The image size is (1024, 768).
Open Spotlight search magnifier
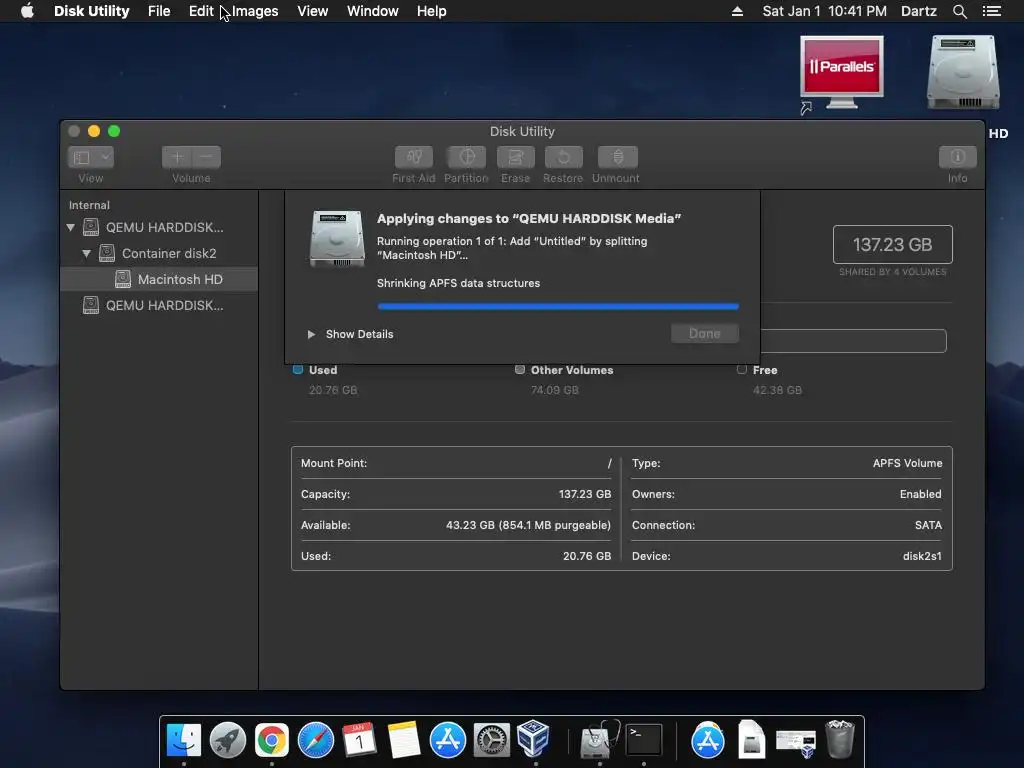[x=959, y=11]
